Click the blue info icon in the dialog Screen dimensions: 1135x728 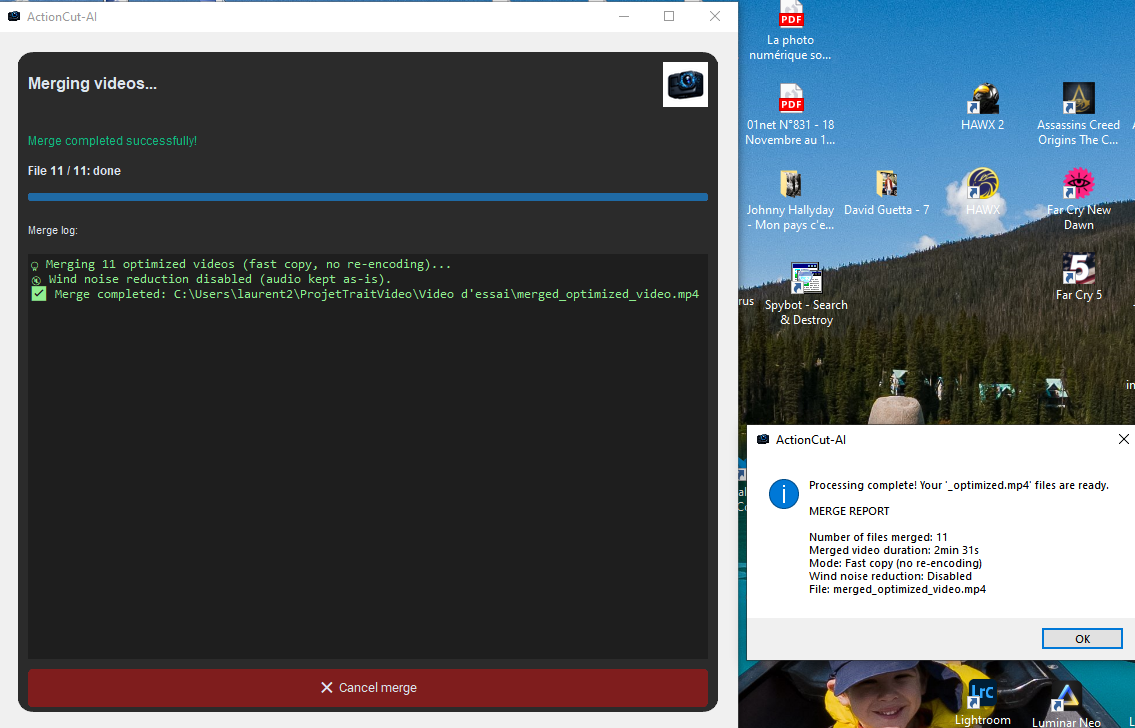click(x=783, y=494)
